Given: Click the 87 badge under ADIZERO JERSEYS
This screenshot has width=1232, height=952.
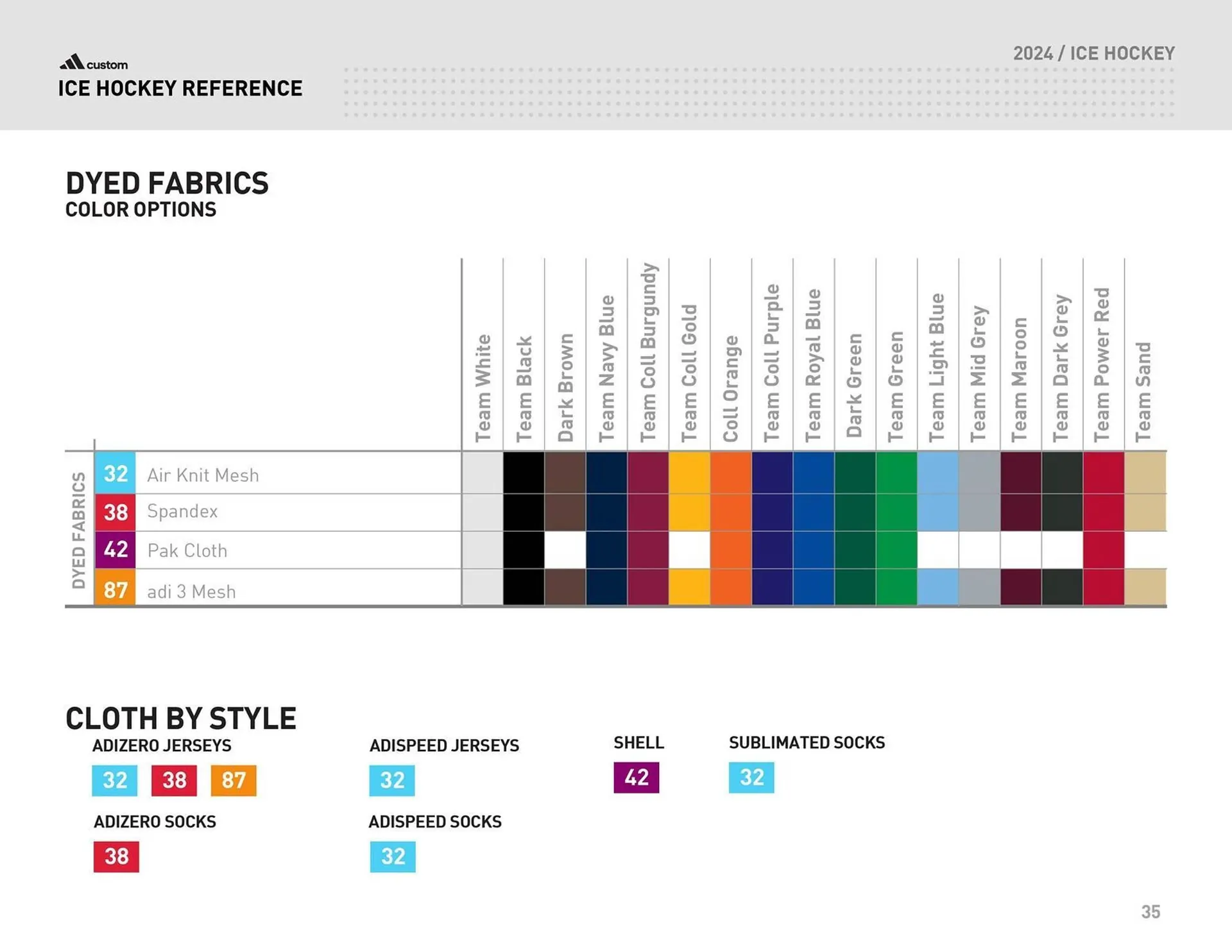Looking at the screenshot, I should pos(234,780).
